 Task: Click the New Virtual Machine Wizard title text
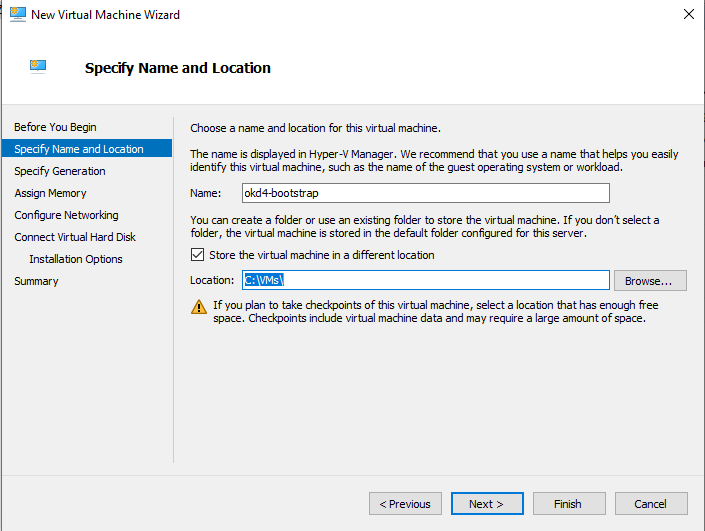pos(105,15)
